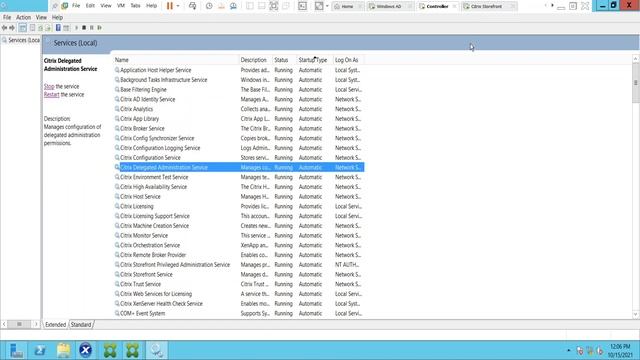Switch to the Citrix Storefront VM tab
The image size is (640, 360).
click(487, 6)
